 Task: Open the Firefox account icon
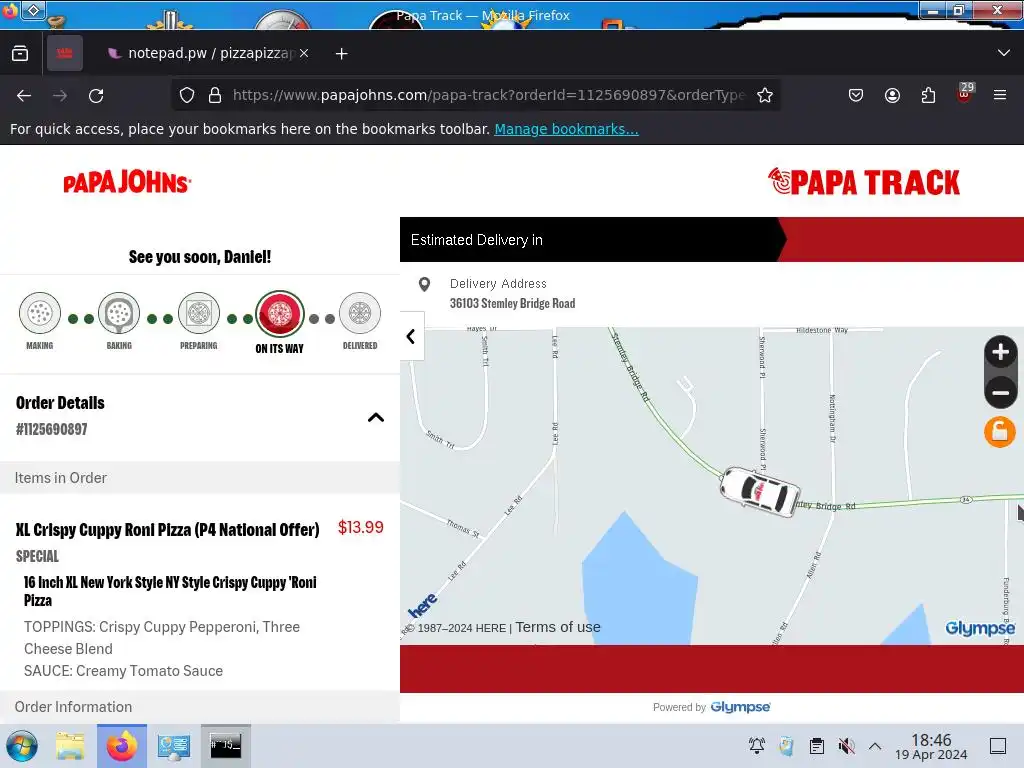[892, 95]
